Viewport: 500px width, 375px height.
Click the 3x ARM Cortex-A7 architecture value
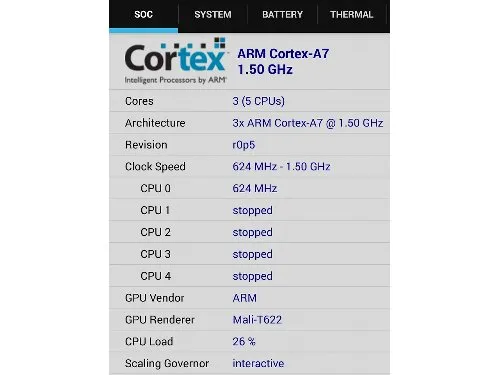[308, 123]
